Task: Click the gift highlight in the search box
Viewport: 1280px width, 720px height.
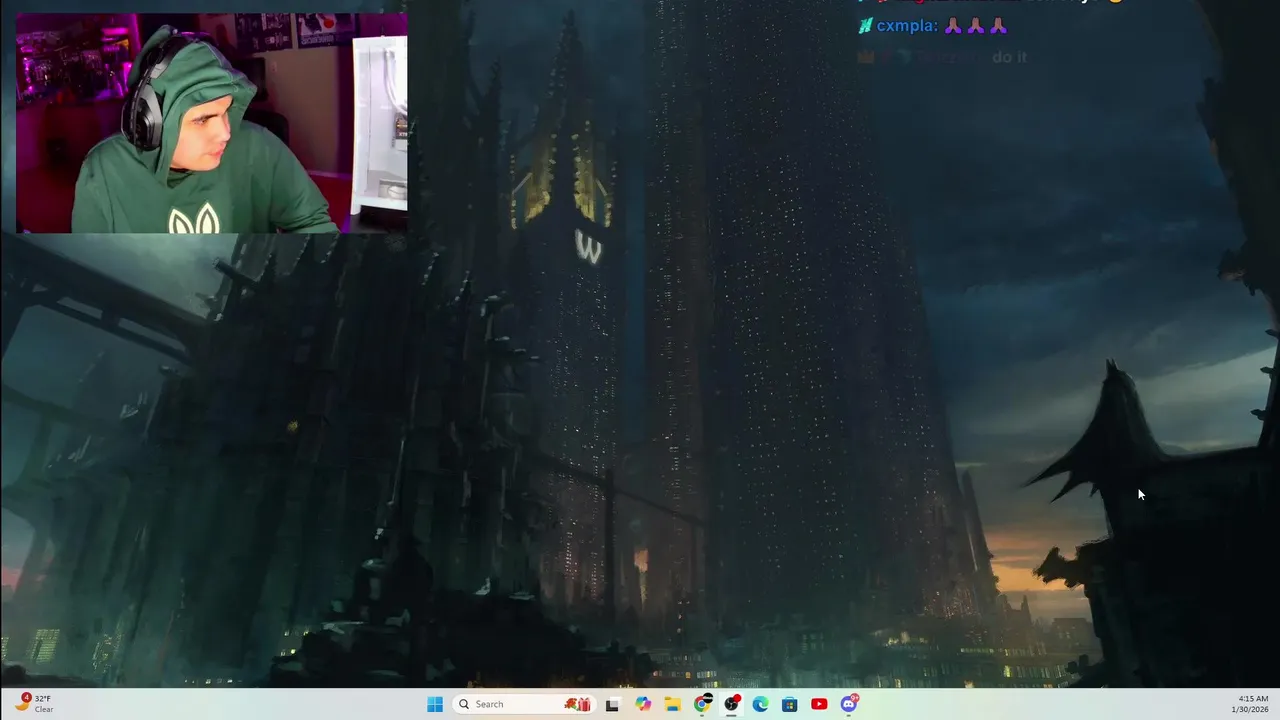Action: pos(577,704)
